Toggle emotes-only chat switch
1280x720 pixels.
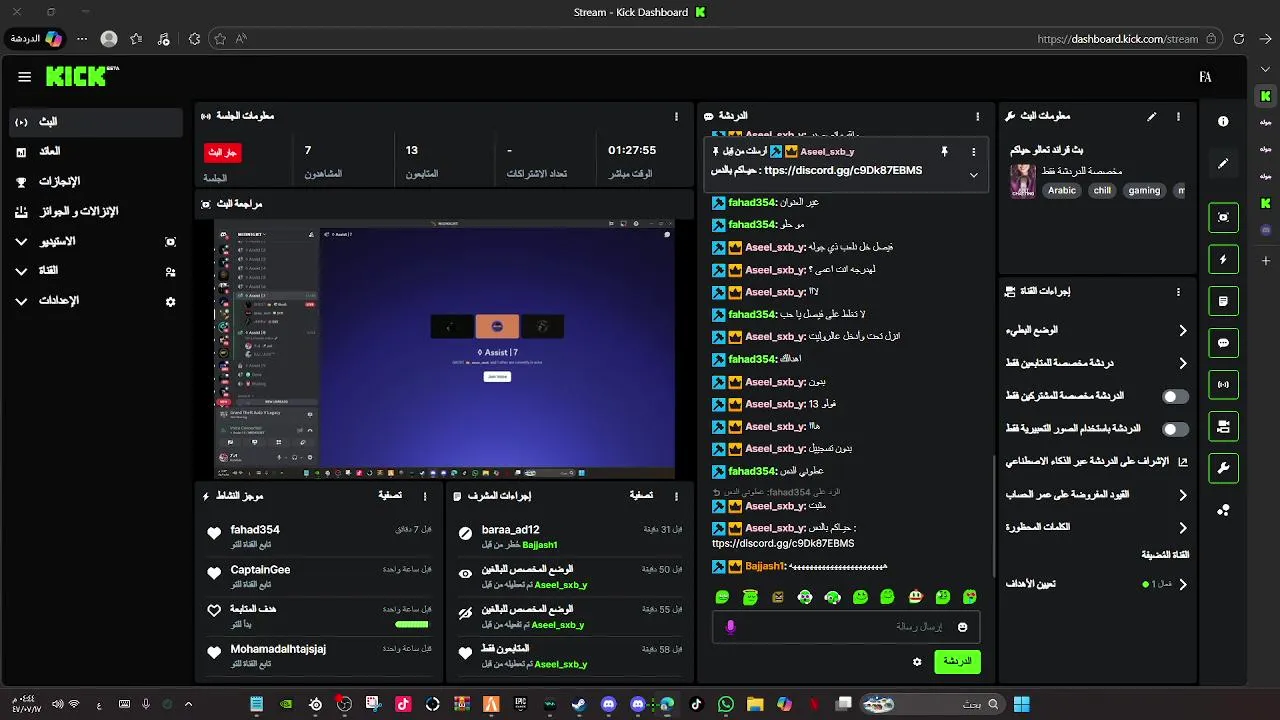[x=1176, y=429]
